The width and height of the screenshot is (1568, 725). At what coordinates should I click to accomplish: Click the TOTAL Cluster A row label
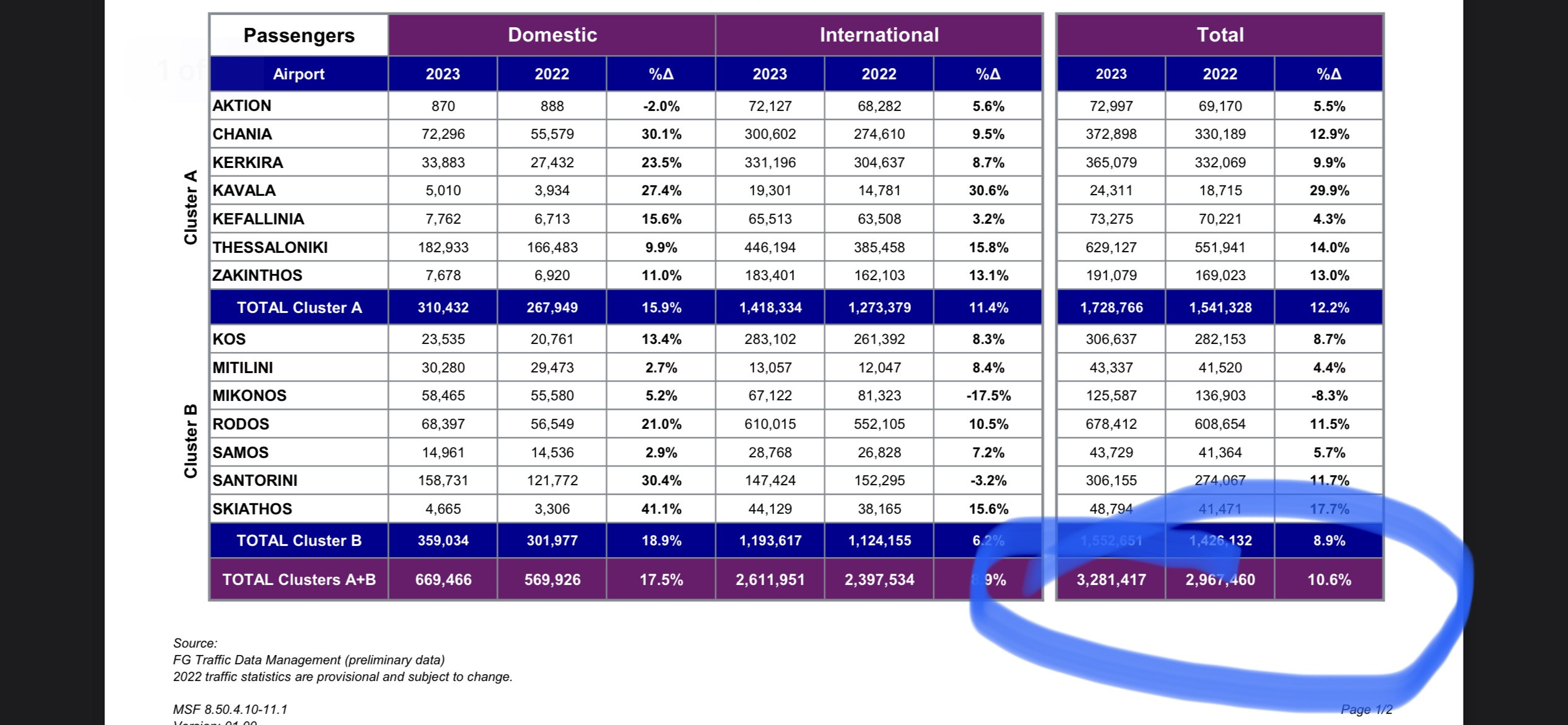coord(299,307)
